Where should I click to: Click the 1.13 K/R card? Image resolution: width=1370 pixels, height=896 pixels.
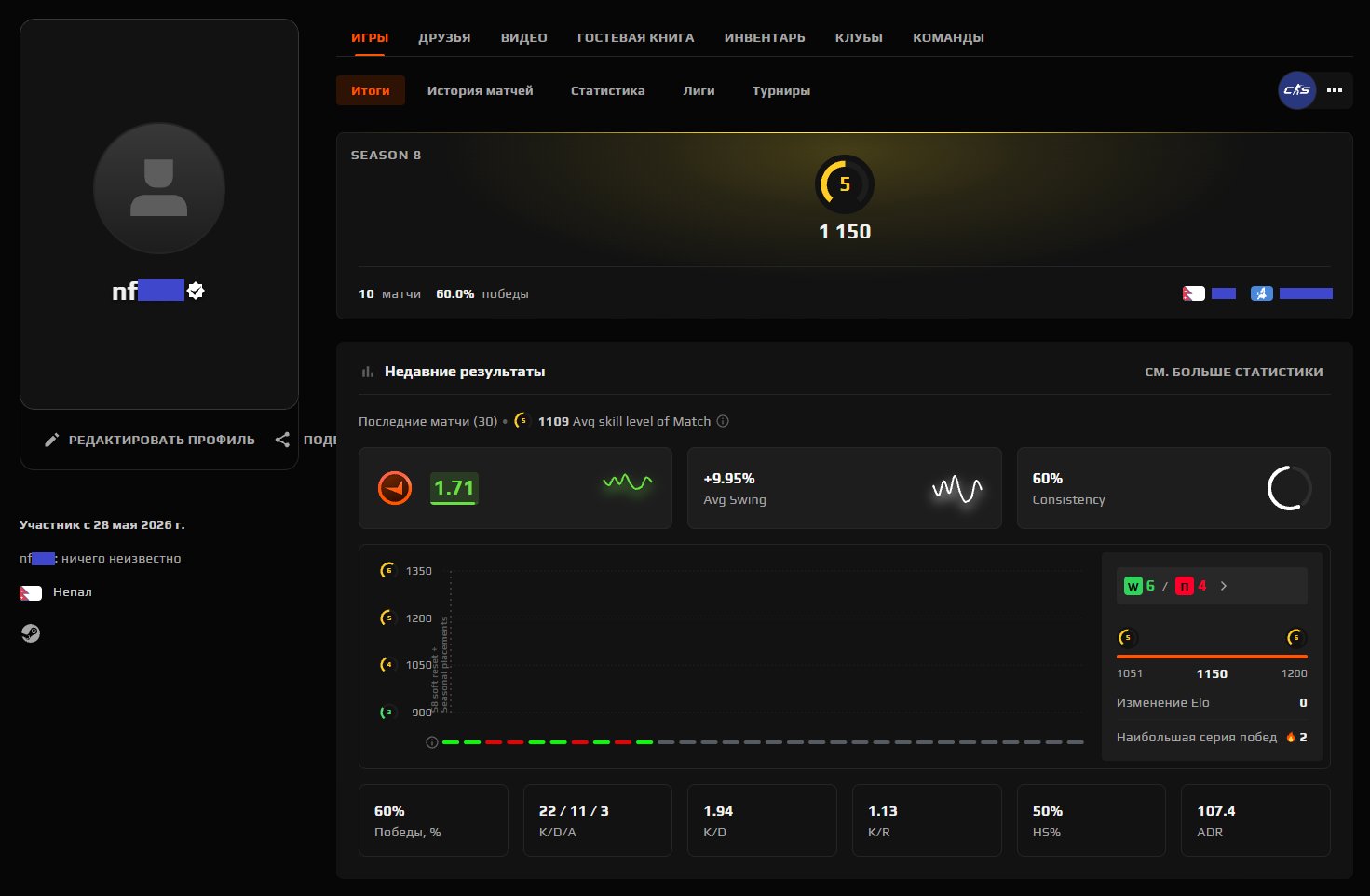[x=927, y=821]
